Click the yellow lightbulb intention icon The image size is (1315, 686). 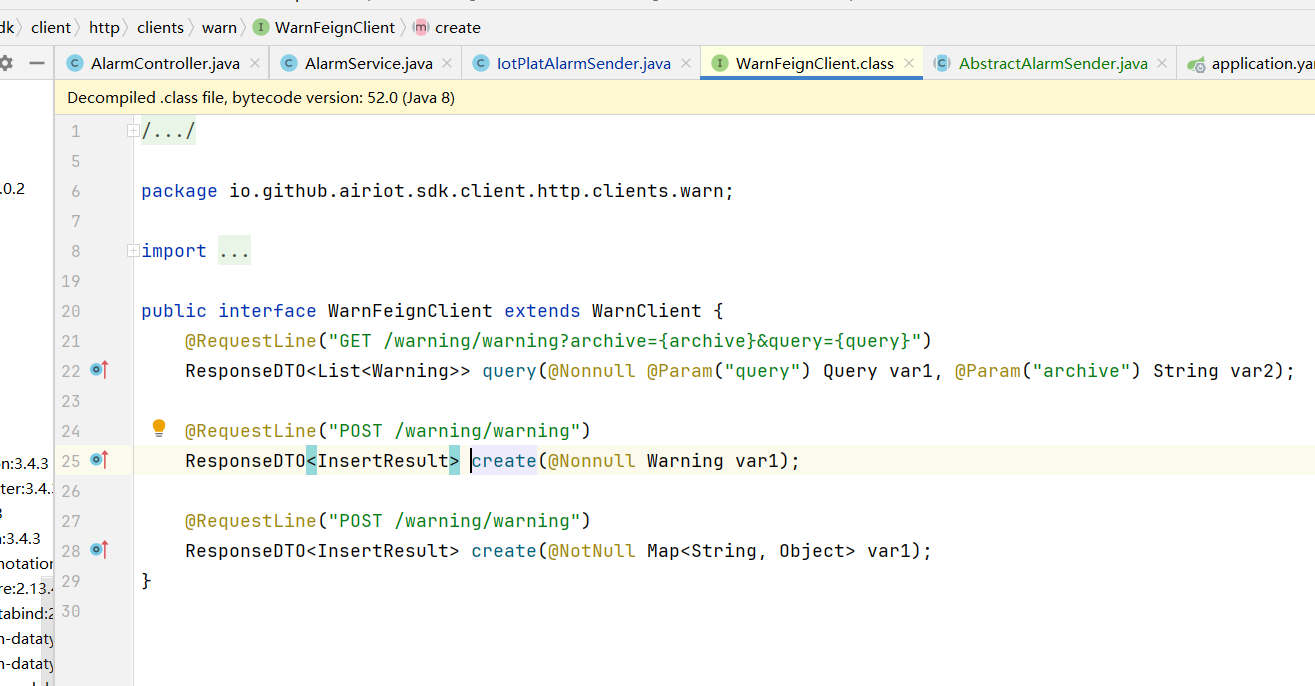pos(158,429)
